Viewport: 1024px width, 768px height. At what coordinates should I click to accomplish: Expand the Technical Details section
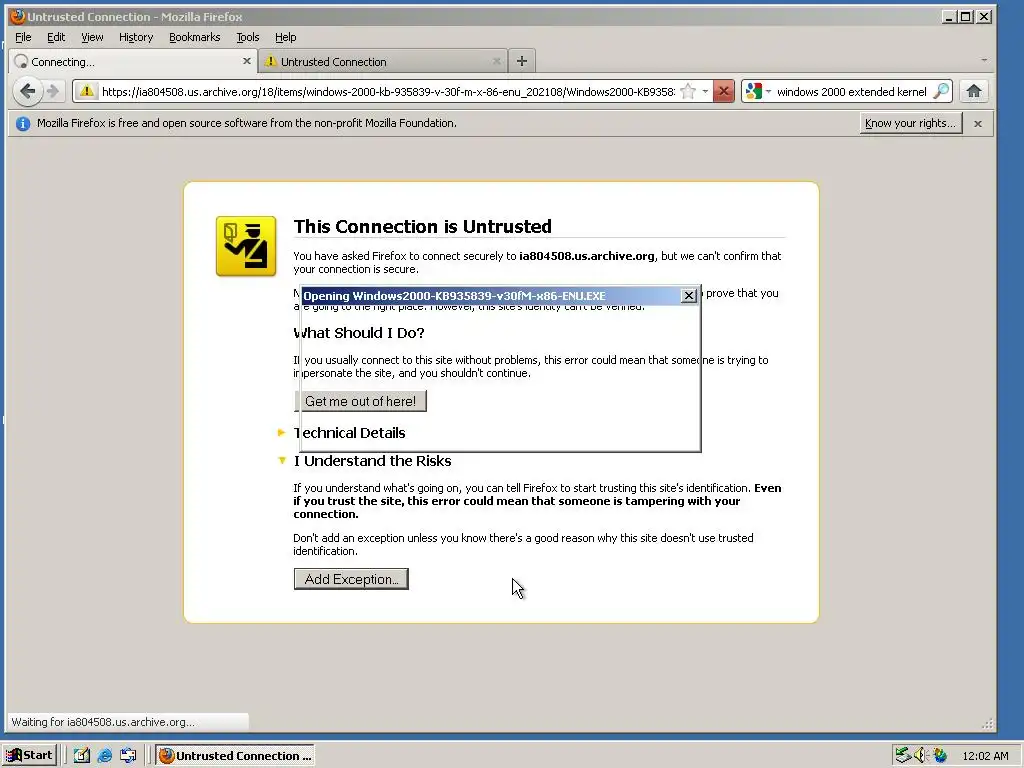point(281,432)
